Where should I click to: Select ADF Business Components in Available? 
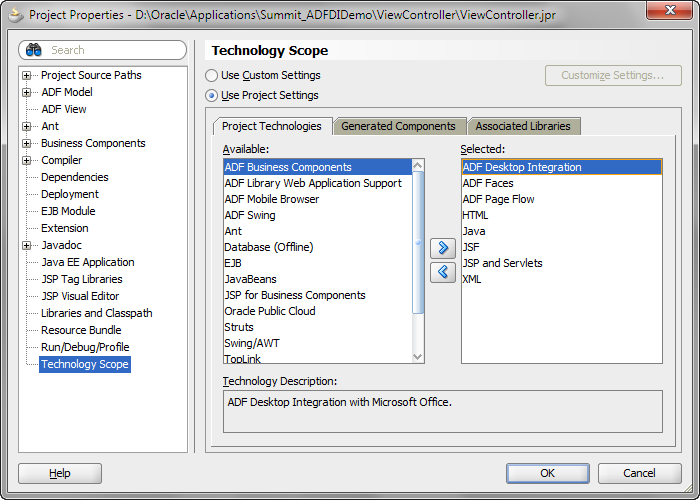317,167
